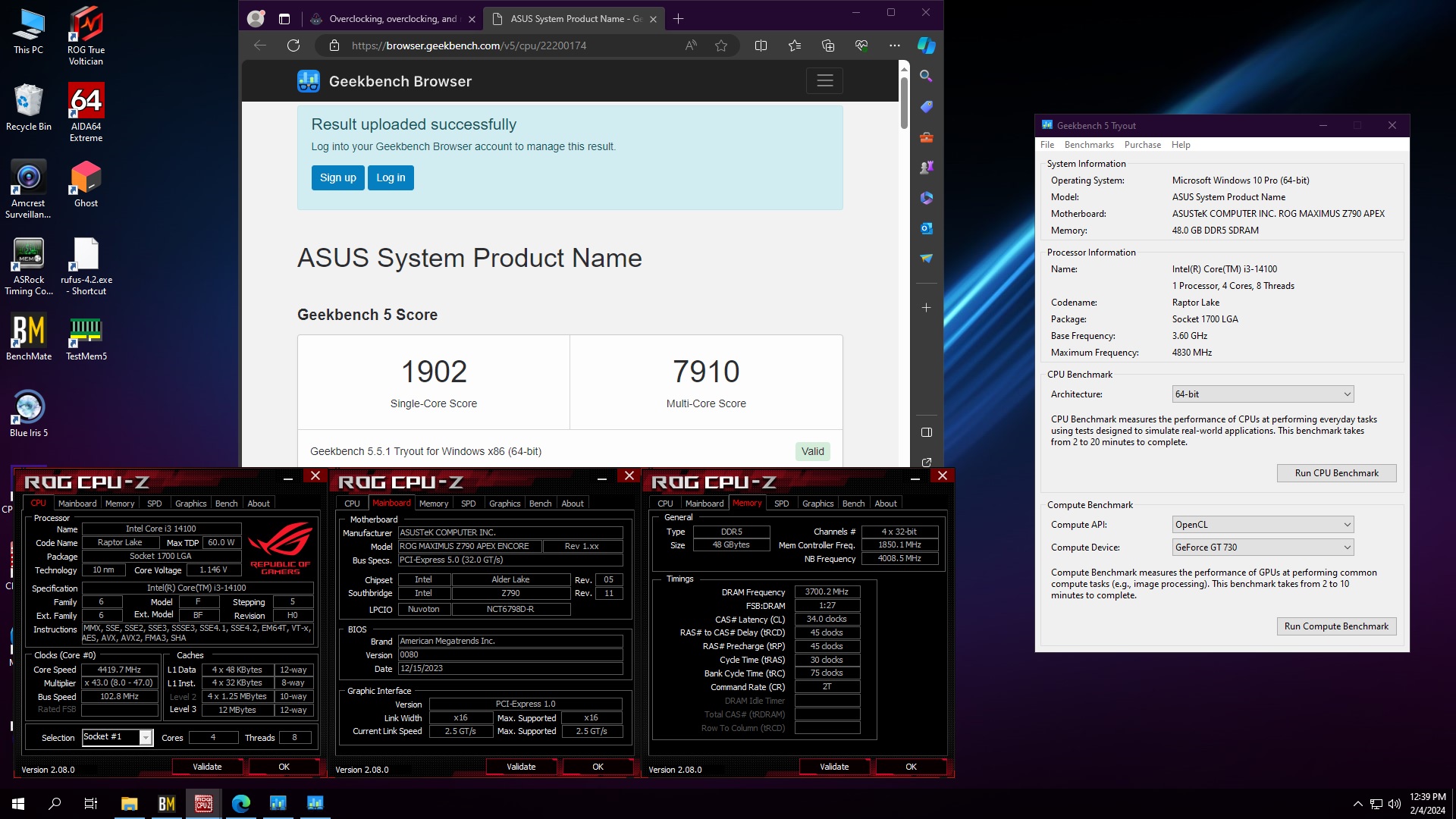Viewport: 1456px width, 819px height.
Task: Click Run CPU Benchmark button
Action: (x=1336, y=473)
